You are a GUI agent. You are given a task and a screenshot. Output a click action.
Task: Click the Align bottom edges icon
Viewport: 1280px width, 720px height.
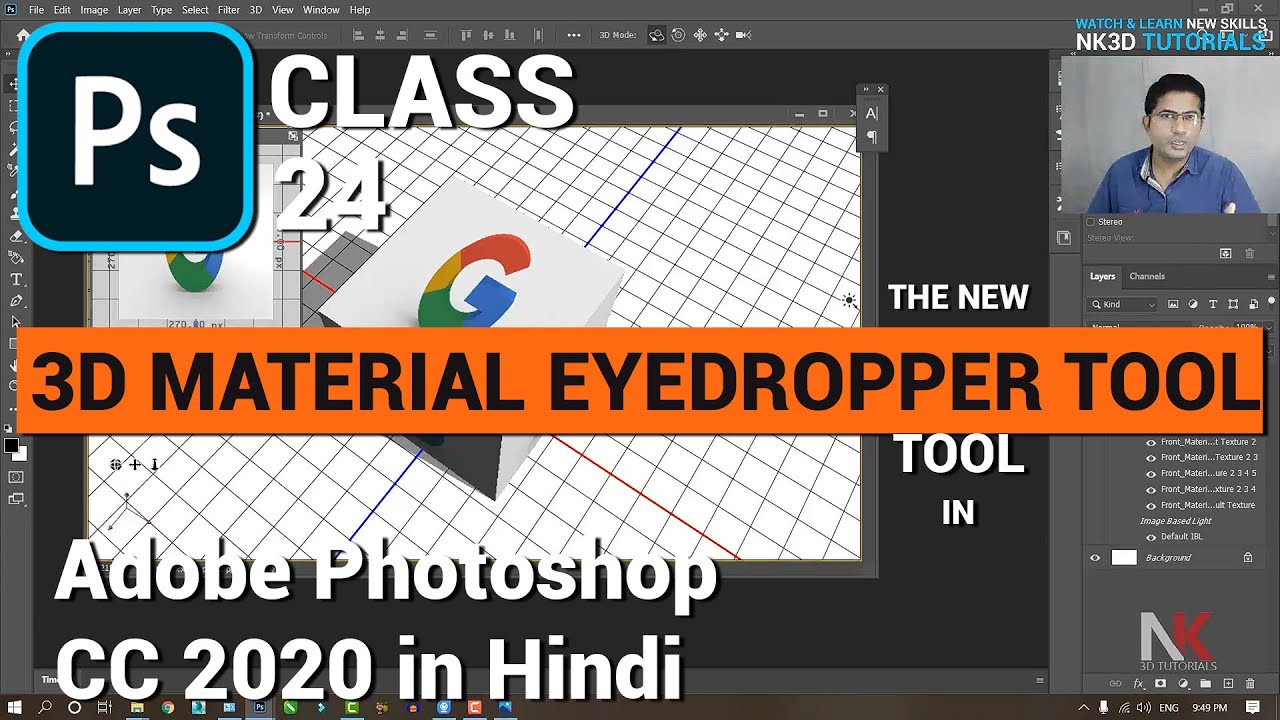[509, 35]
